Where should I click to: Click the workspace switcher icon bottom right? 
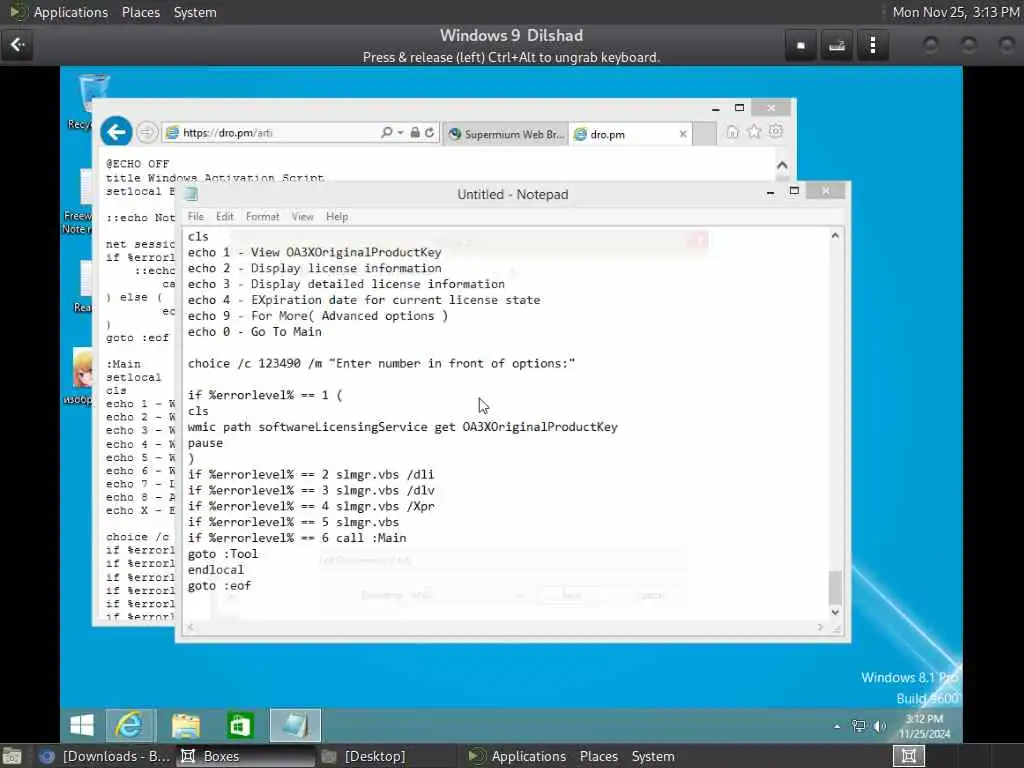908,756
